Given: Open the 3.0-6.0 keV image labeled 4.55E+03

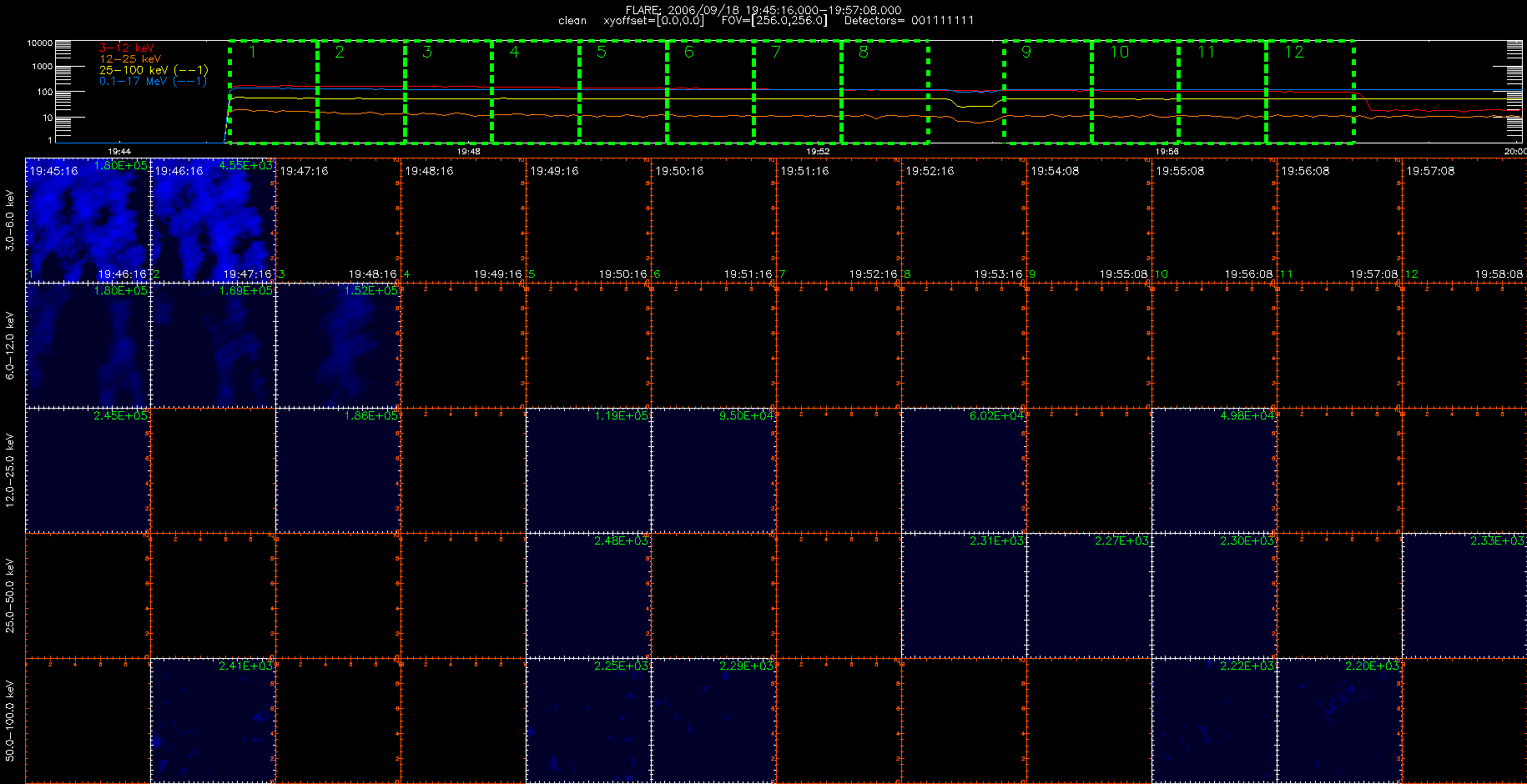Looking at the screenshot, I should coord(213,219).
